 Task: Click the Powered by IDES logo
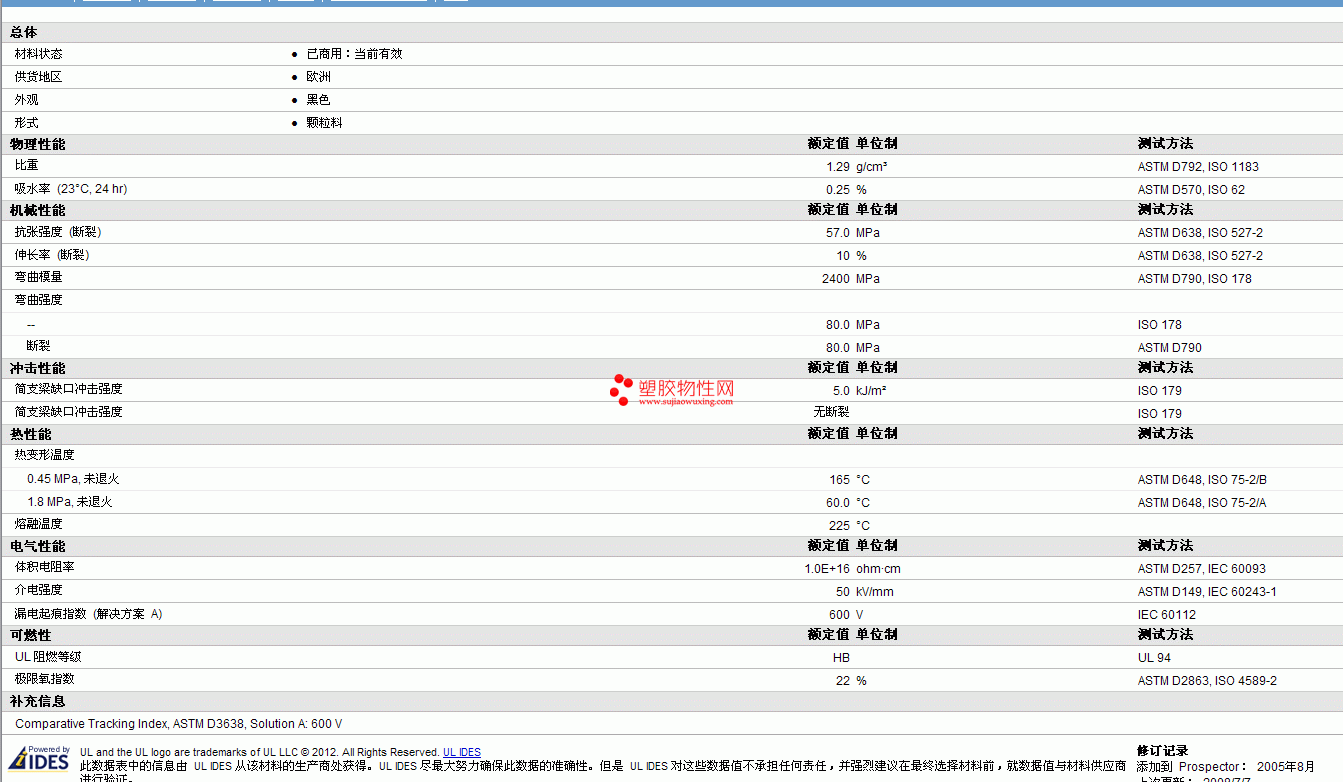(40, 759)
